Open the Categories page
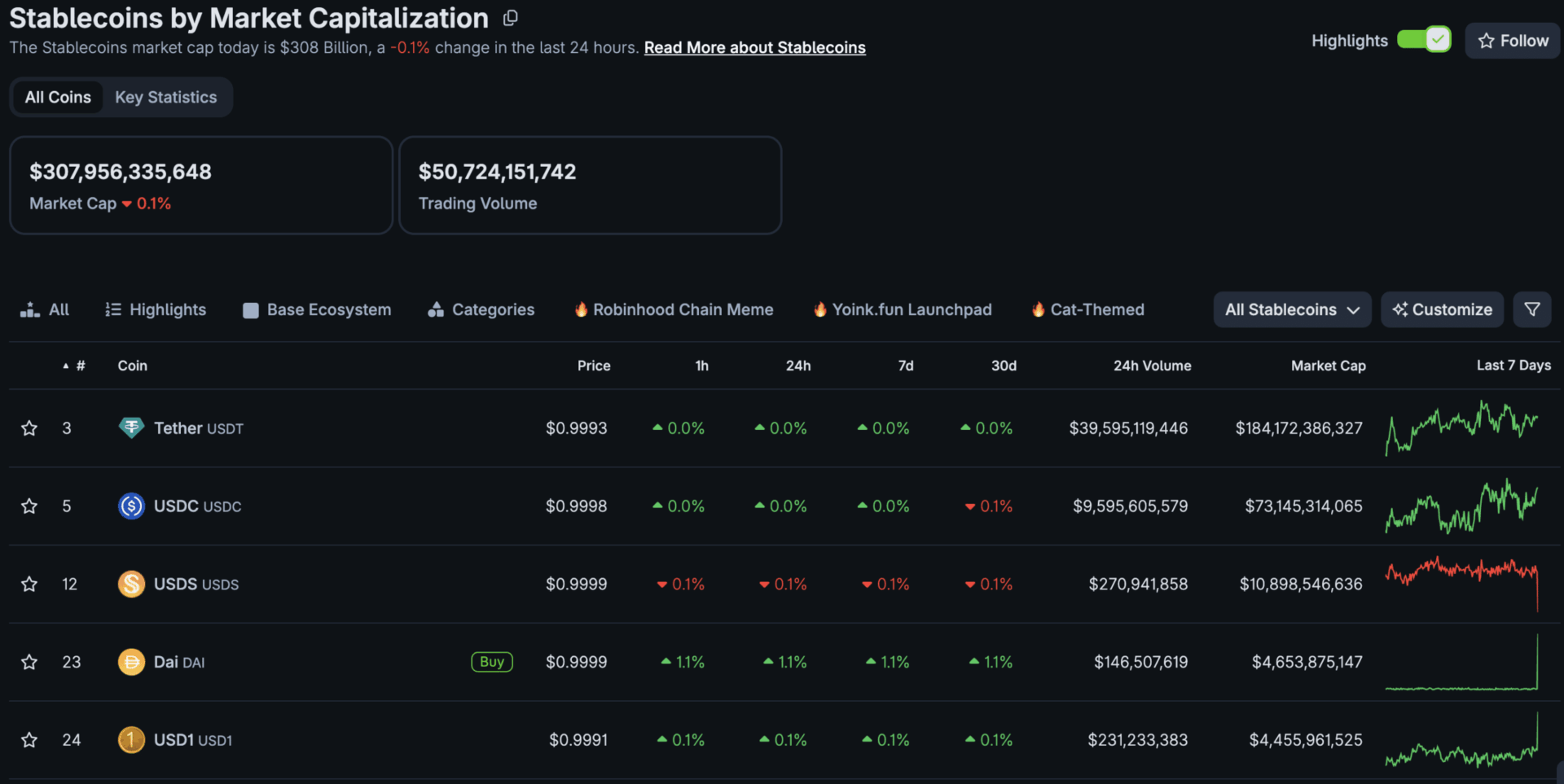 point(481,310)
